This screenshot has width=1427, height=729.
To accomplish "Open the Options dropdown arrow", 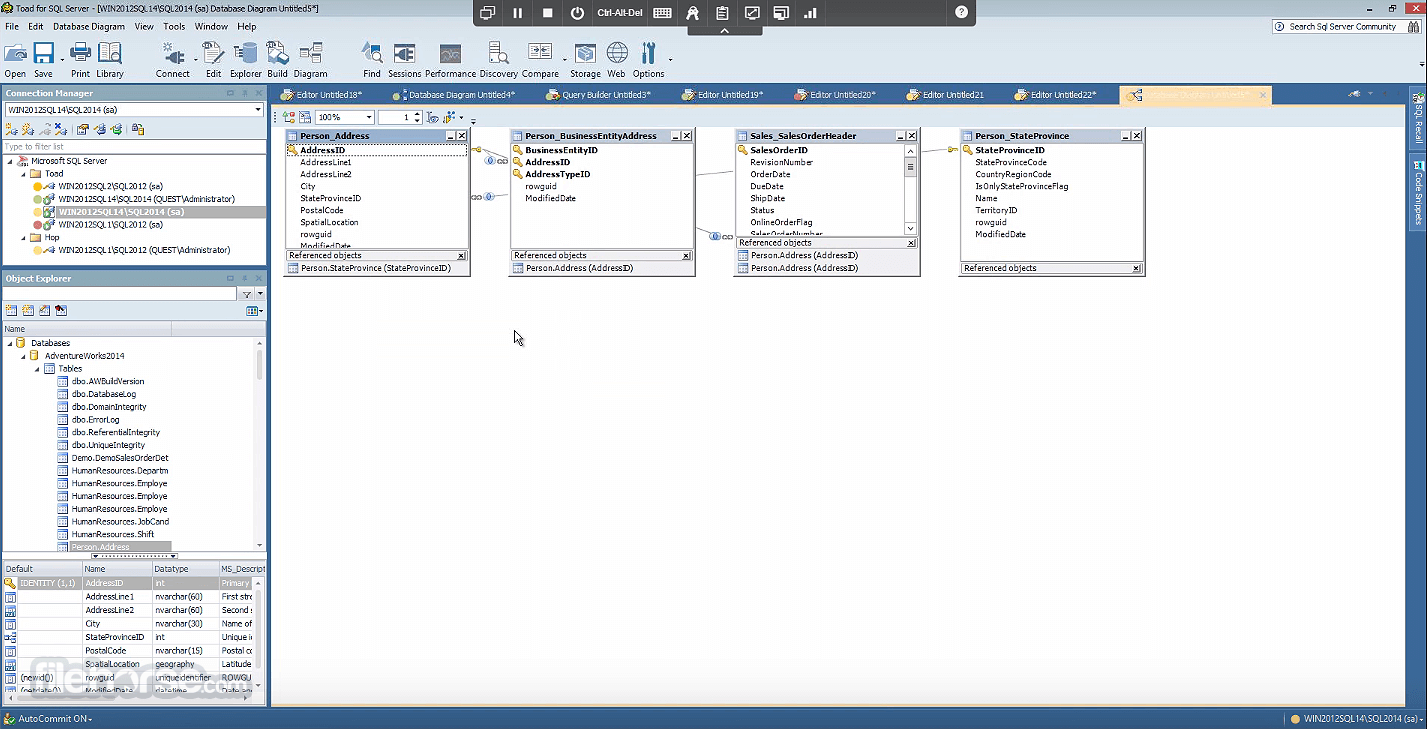I will (670, 59).
